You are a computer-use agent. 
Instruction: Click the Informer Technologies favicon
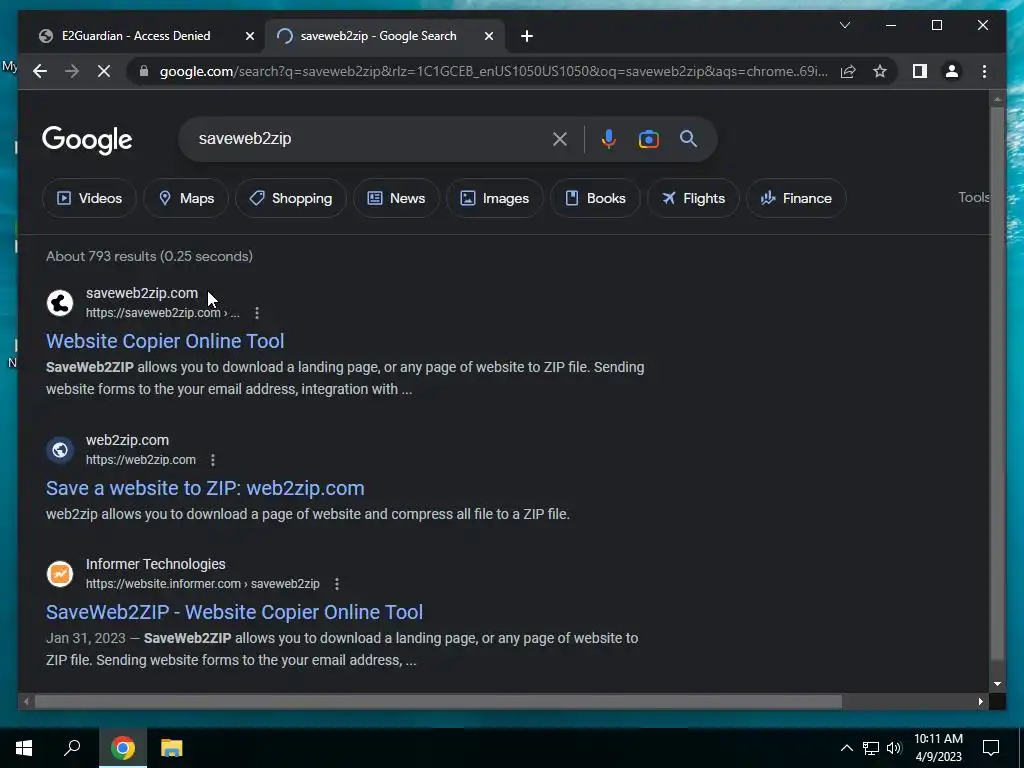[59, 573]
